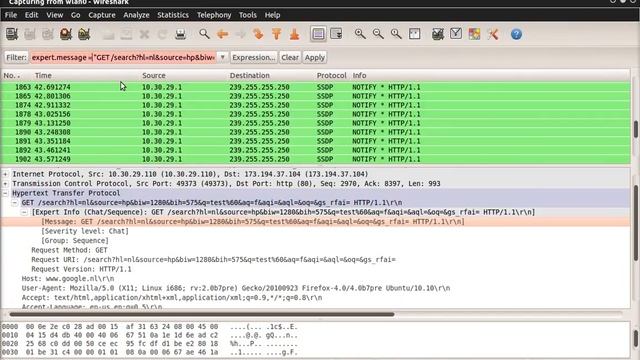Viewport: 640px width, 360px height.
Task: Zoom out the packet text
Action: (x=378, y=34)
